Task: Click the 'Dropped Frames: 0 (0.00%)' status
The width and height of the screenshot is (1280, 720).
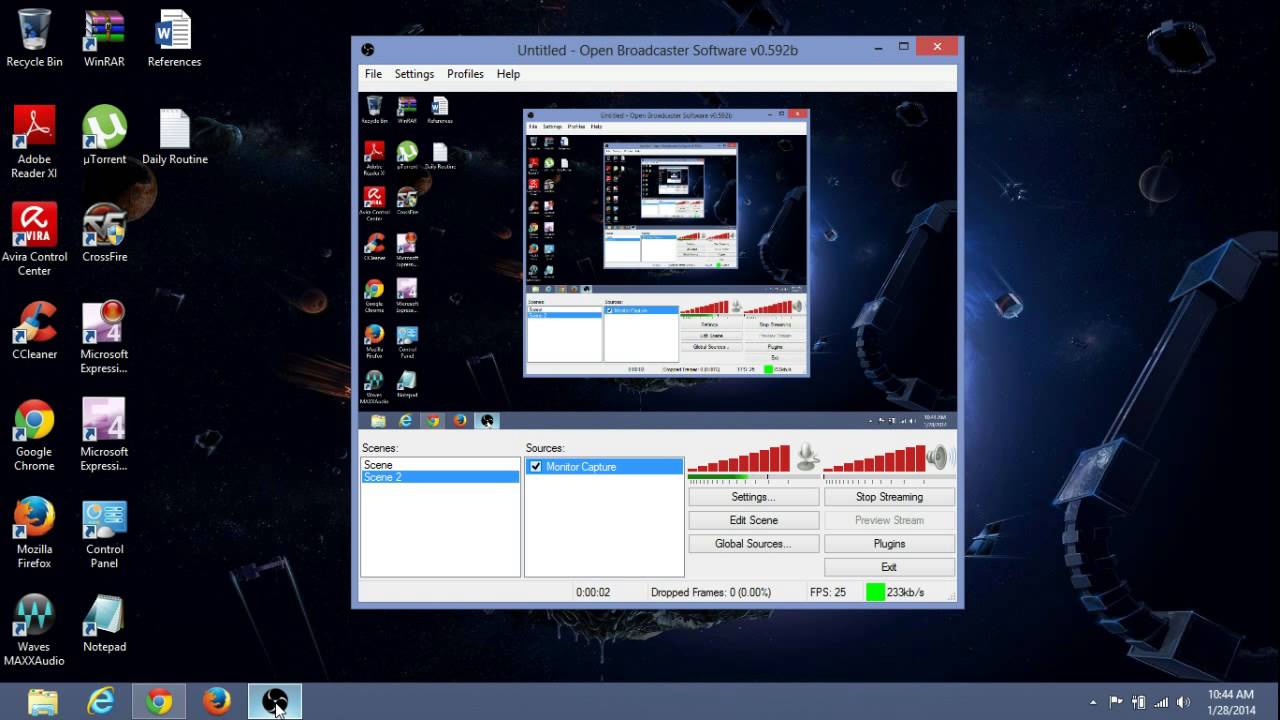Action: (711, 592)
